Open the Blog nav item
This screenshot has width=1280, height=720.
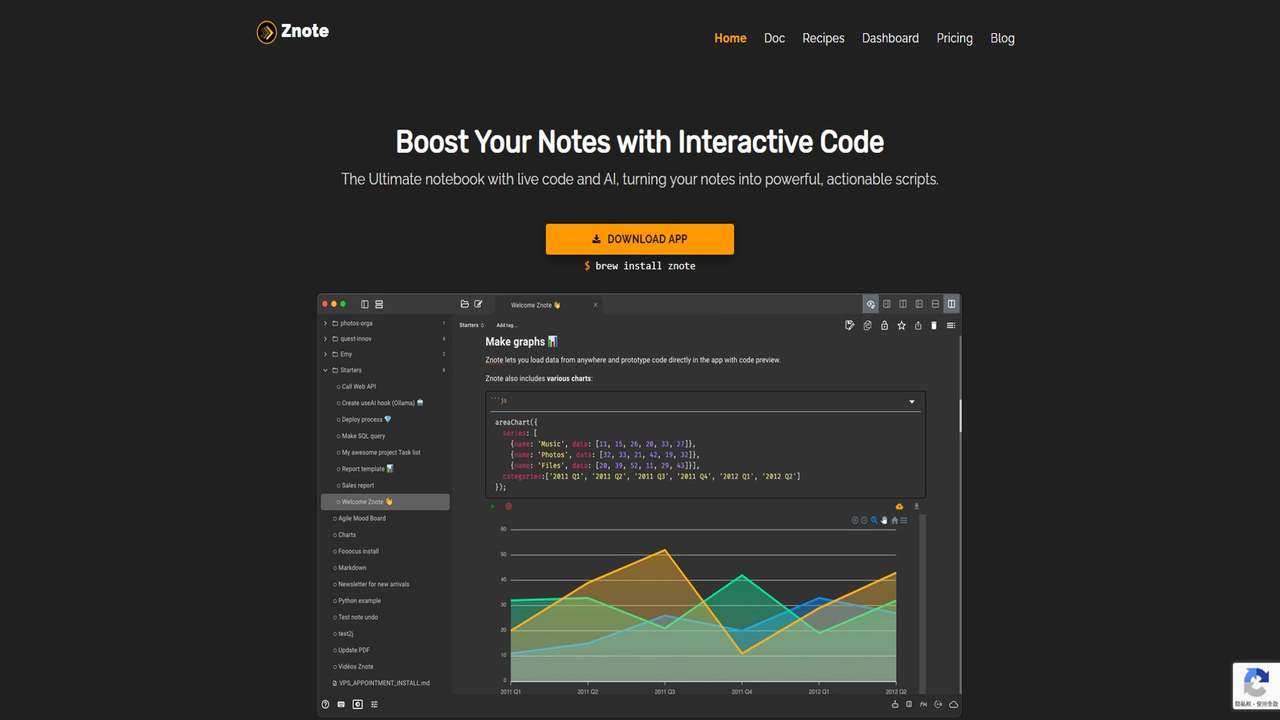click(x=1002, y=38)
